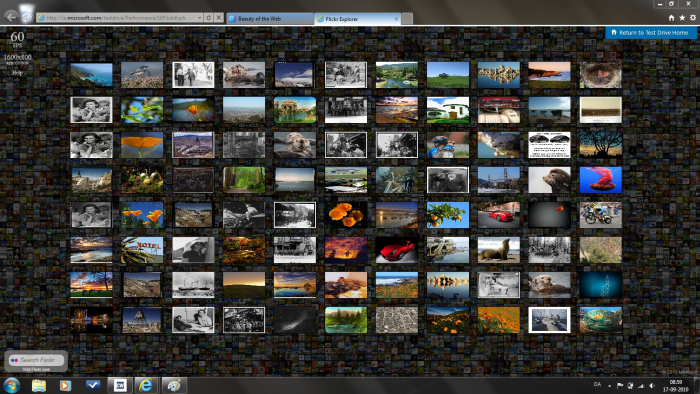
Task: Click the network signal tray icon
Action: tap(641, 386)
